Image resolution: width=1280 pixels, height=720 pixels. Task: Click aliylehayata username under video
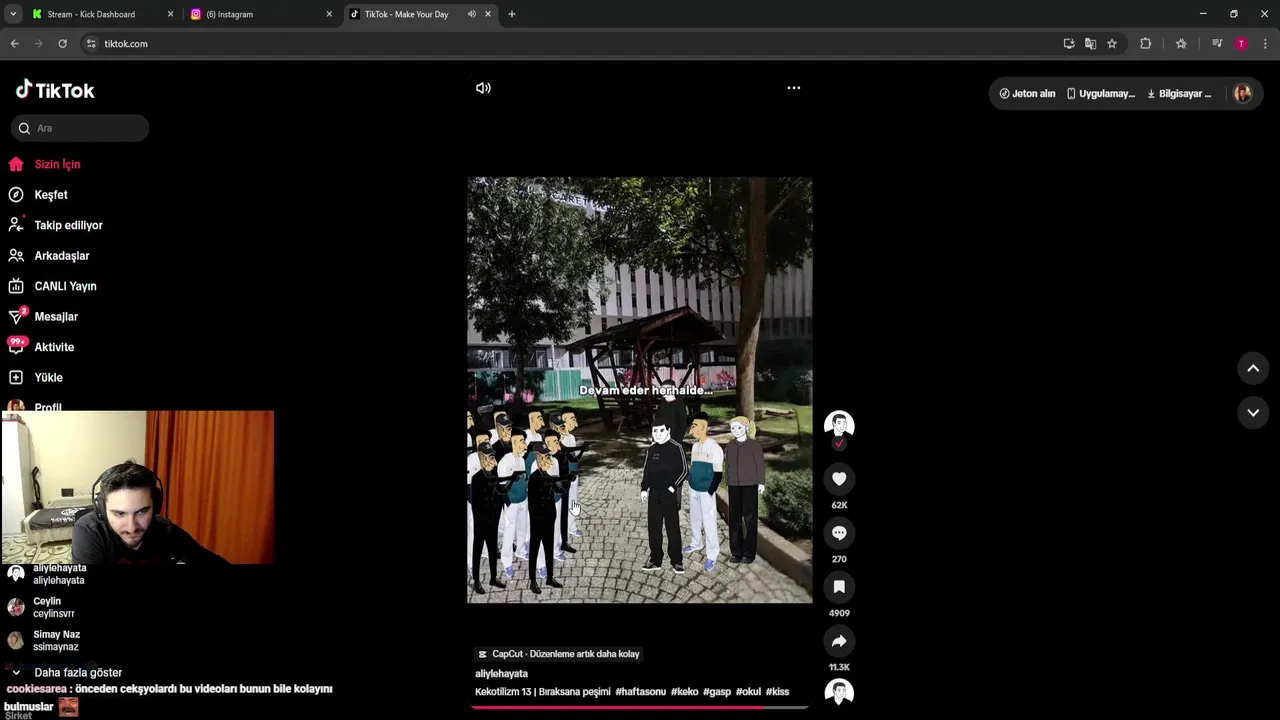click(x=501, y=674)
